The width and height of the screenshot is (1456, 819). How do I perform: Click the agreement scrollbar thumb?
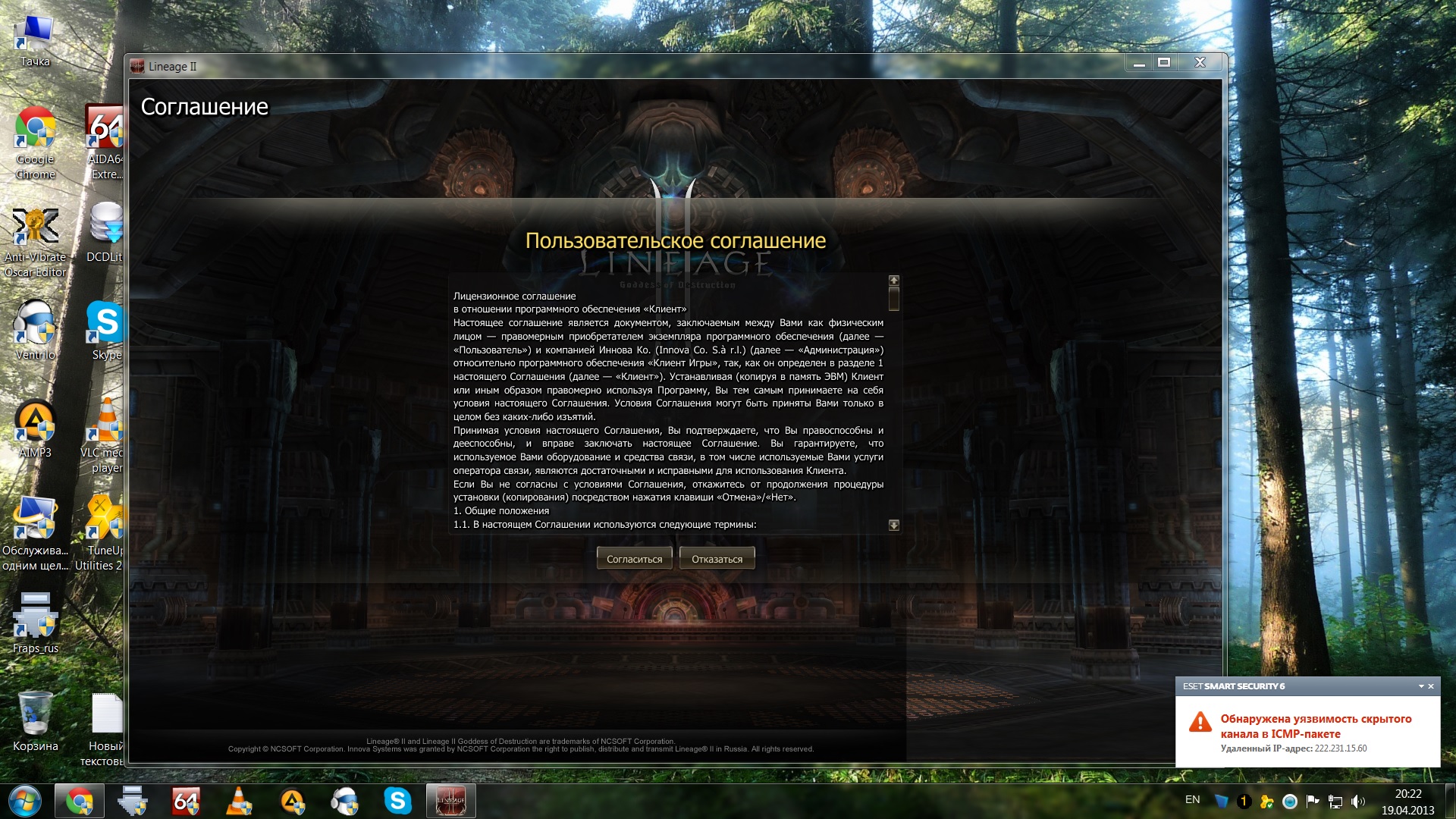coord(894,298)
